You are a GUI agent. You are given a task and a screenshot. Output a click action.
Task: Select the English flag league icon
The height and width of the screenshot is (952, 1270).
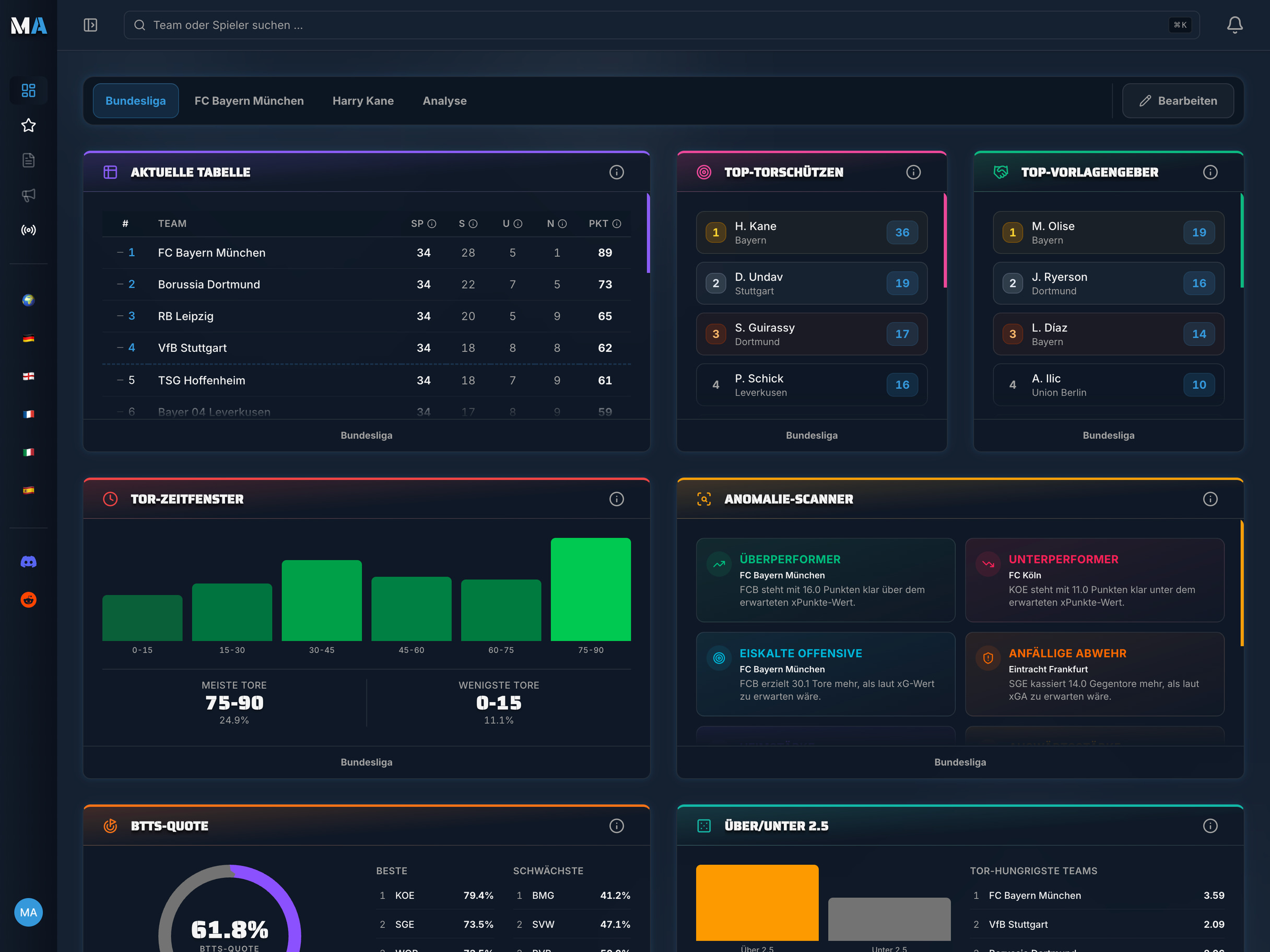[29, 376]
